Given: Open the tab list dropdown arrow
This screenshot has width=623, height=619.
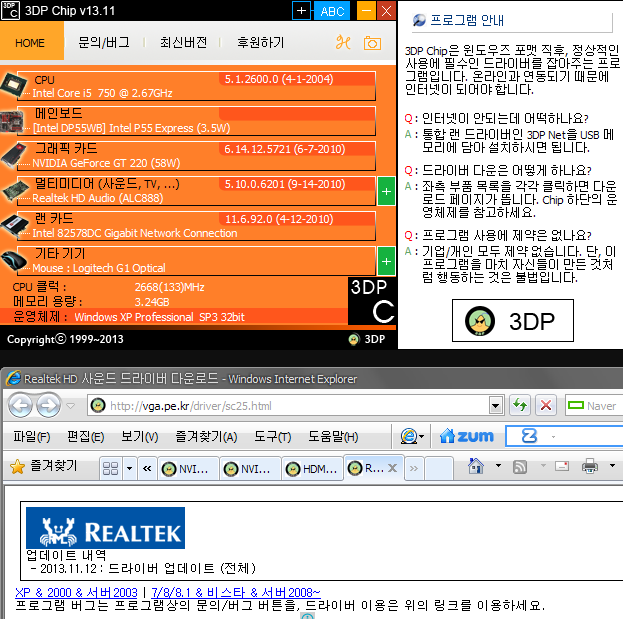Looking at the screenshot, I should click(129, 468).
